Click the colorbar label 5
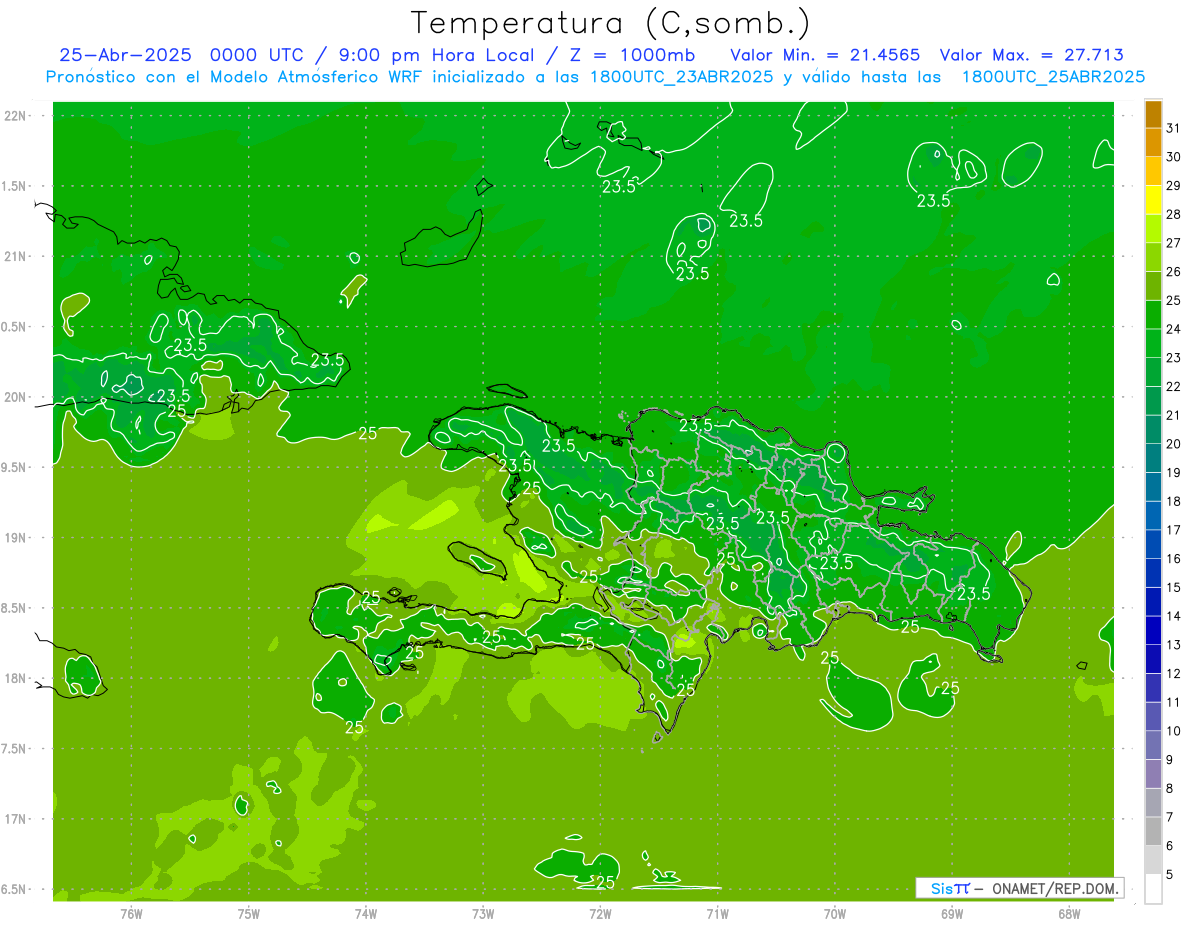The image size is (1200, 927). click(x=1170, y=874)
